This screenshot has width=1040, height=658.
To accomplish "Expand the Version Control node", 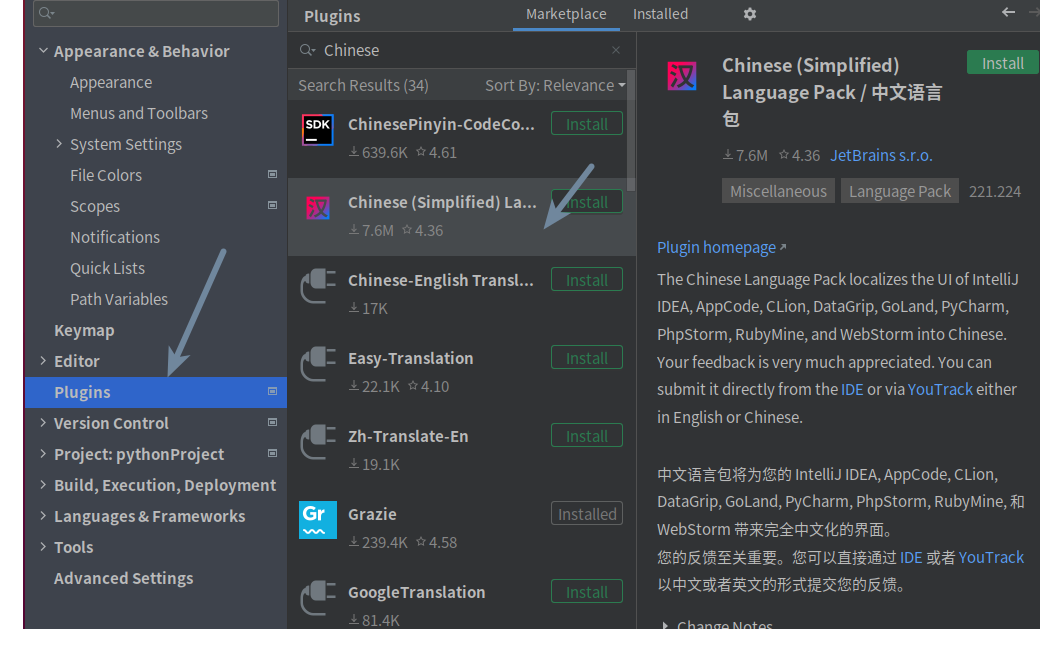I will [43, 423].
